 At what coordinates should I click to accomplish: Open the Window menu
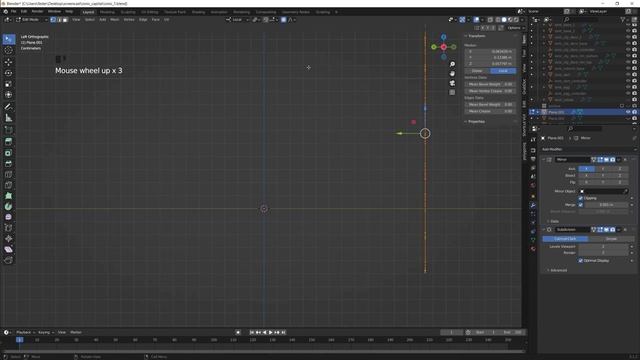[54, 11]
